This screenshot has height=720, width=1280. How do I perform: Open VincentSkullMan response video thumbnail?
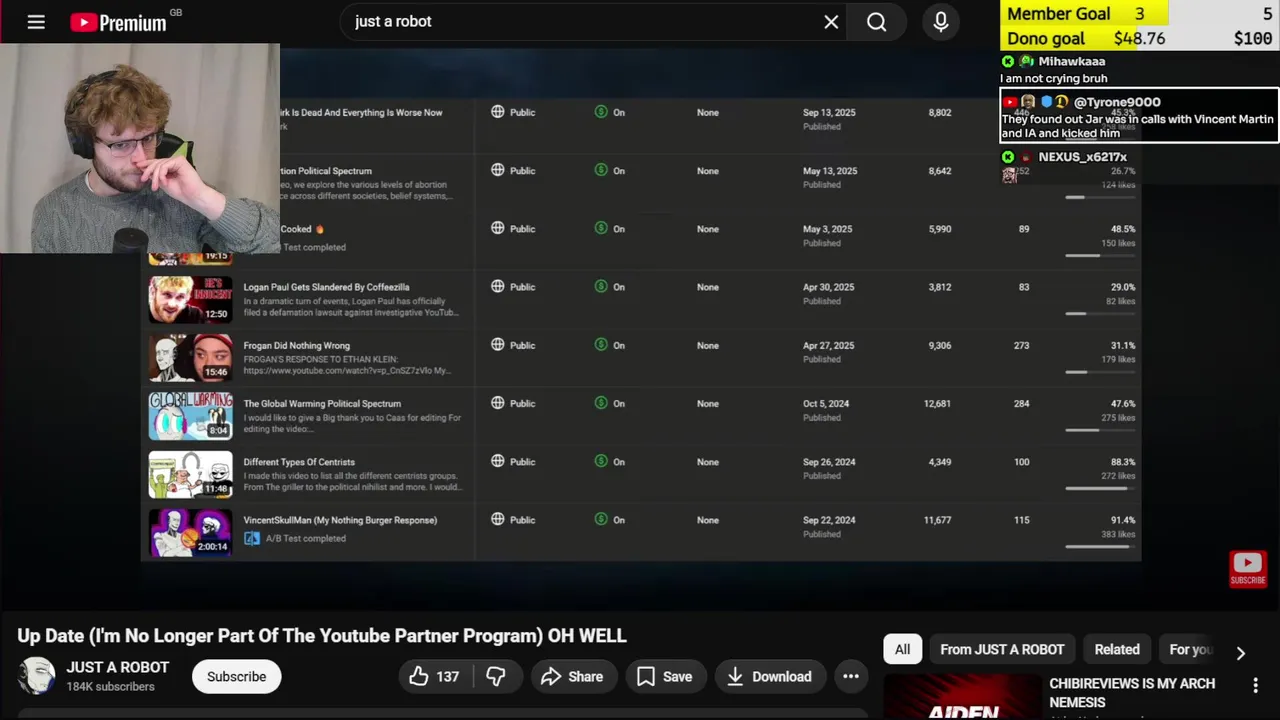pos(190,532)
